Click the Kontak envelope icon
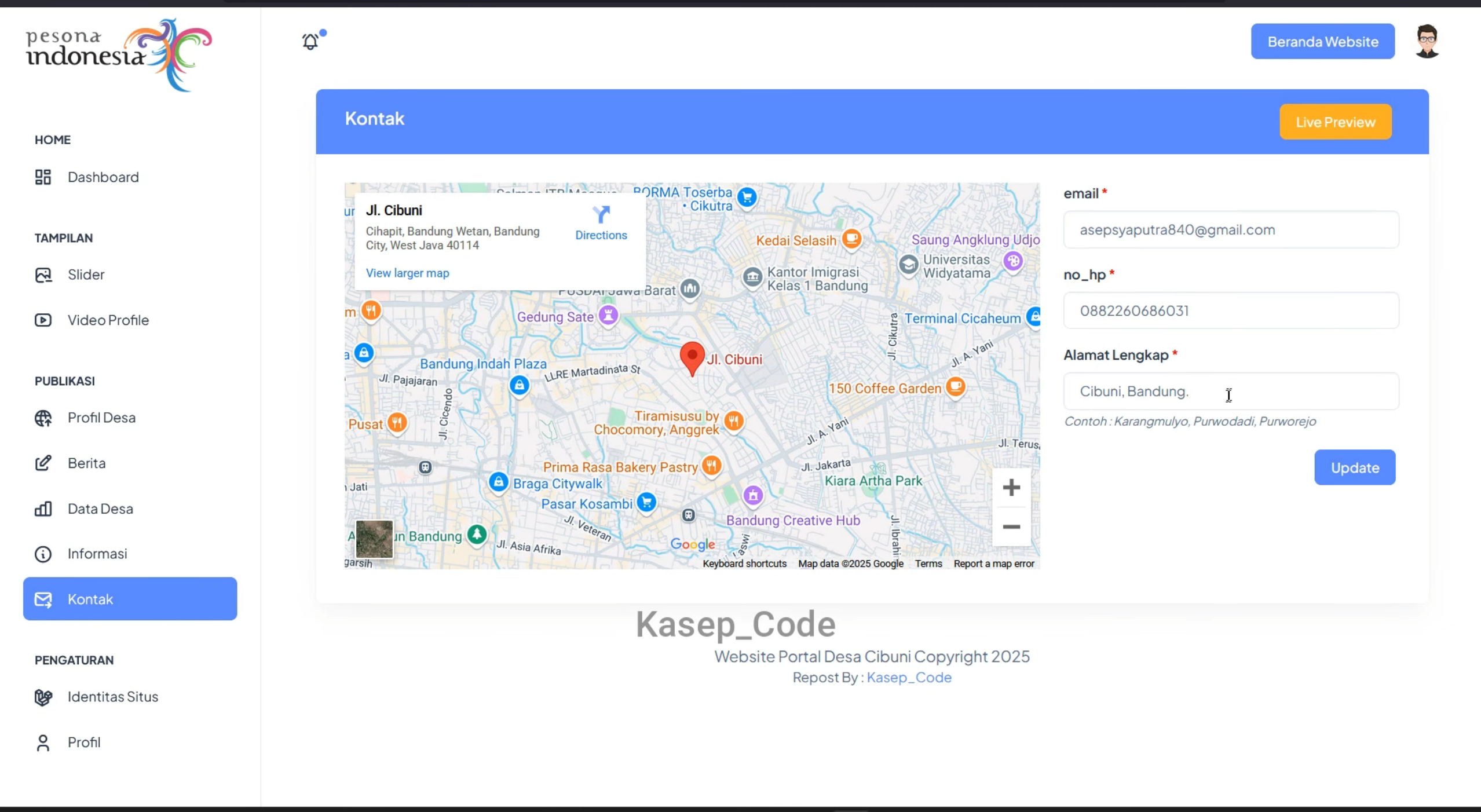This screenshot has height=812, width=1481. click(x=43, y=599)
